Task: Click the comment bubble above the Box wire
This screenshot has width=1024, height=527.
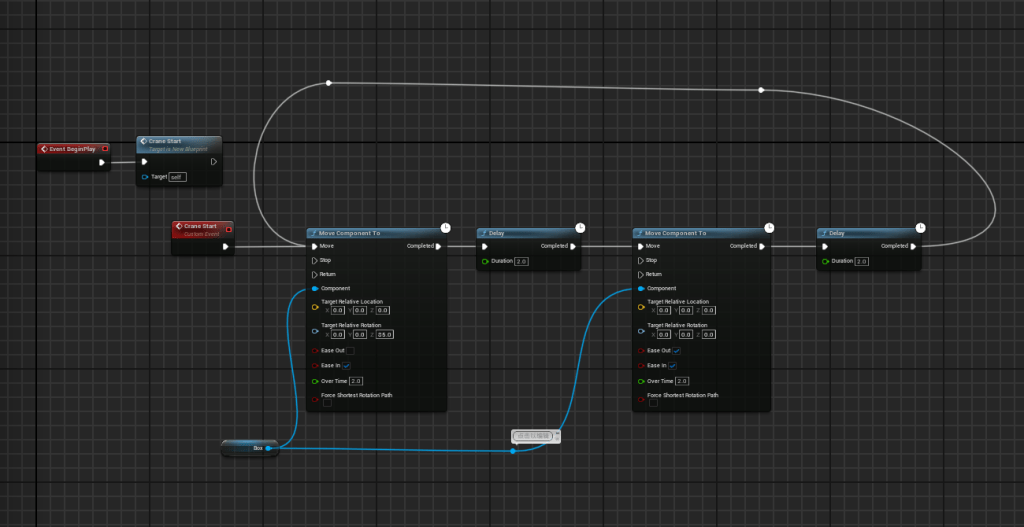Action: (x=536, y=436)
